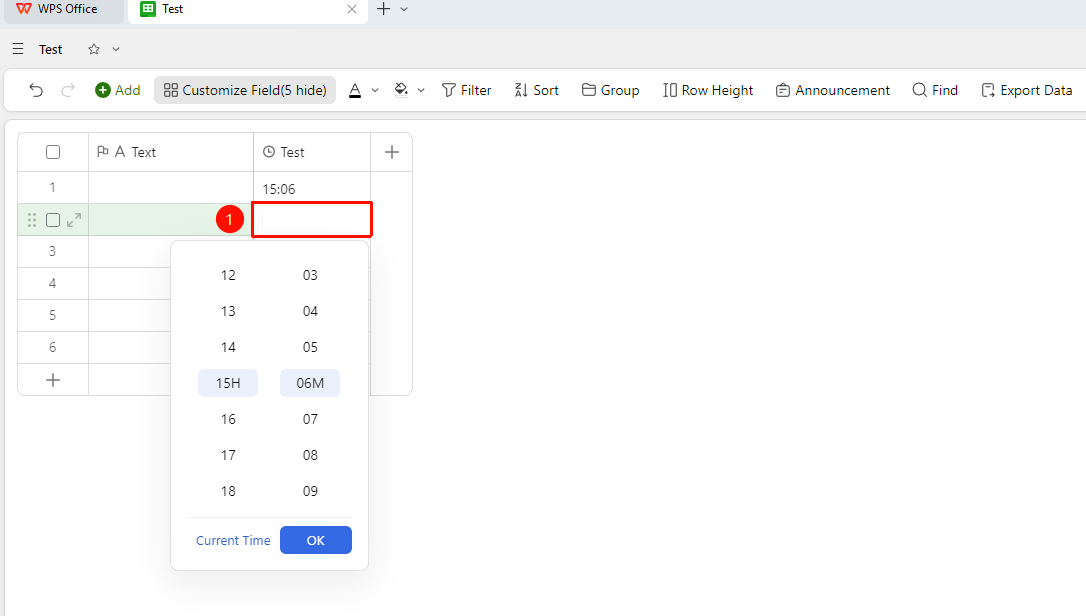This screenshot has height=616, width=1086.
Task: Open a new tab with plus button
Action: (x=384, y=9)
